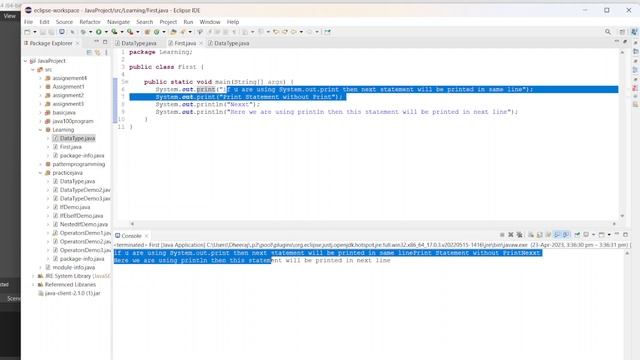This screenshot has height=360, width=640.
Task: Open the File menu
Action: [28, 22]
